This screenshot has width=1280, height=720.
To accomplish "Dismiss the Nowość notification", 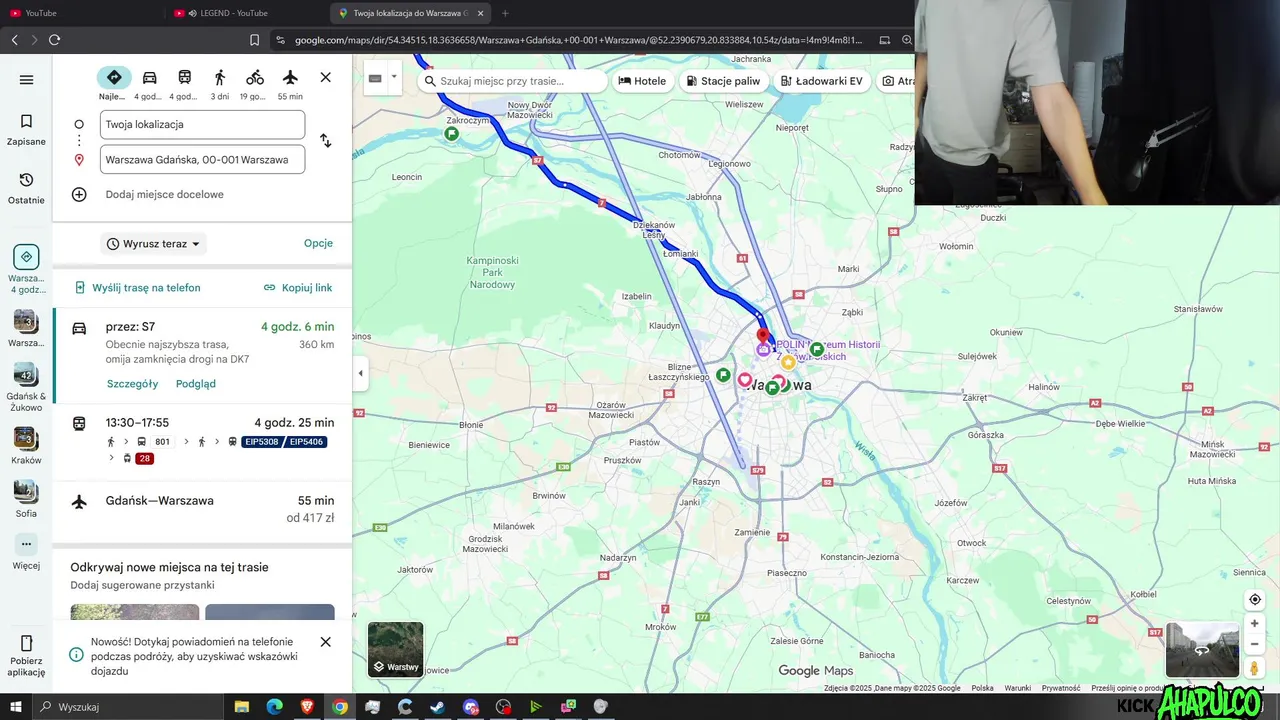I will (325, 642).
